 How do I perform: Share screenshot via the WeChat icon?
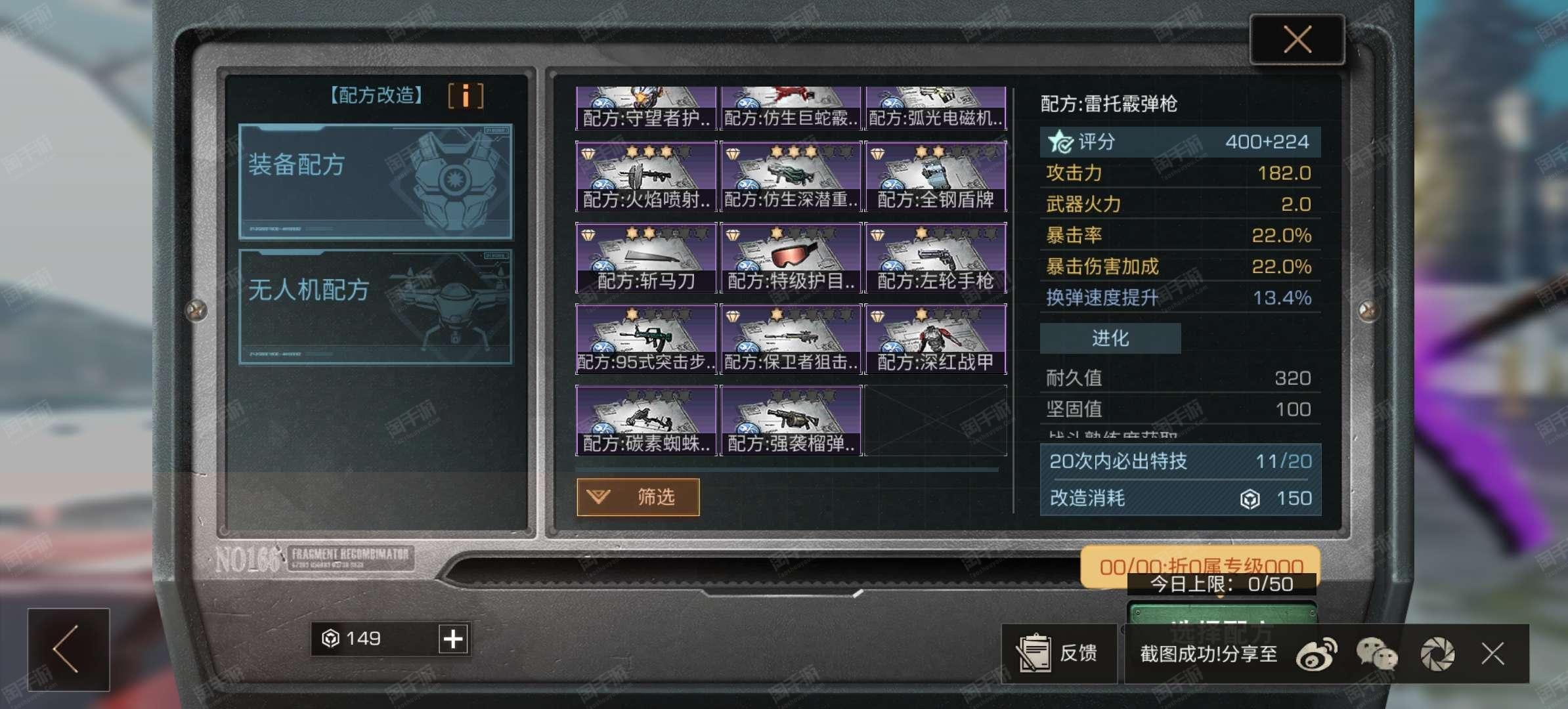[x=1377, y=654]
